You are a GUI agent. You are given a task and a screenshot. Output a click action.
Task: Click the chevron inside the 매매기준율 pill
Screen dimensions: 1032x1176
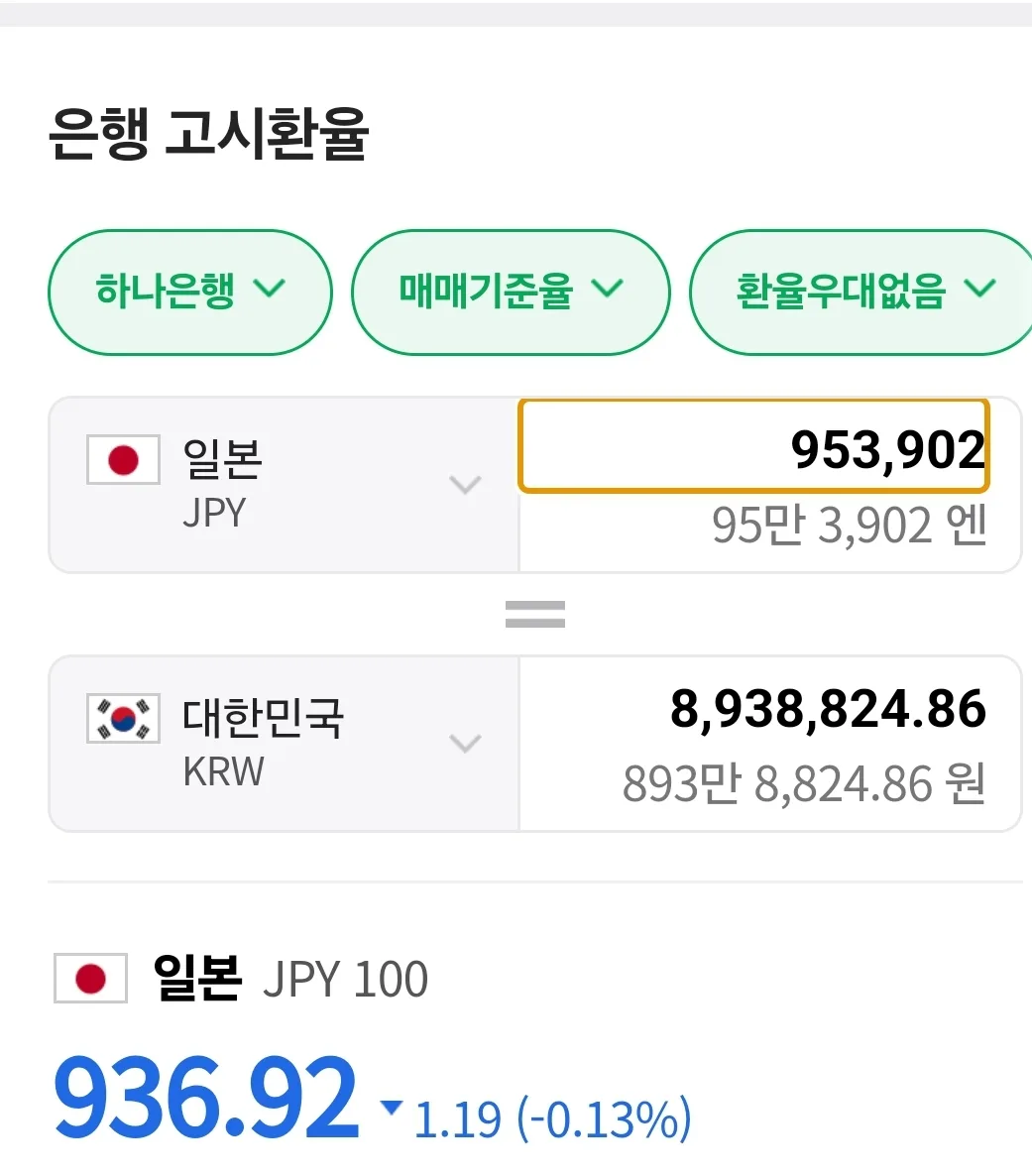pos(608,288)
